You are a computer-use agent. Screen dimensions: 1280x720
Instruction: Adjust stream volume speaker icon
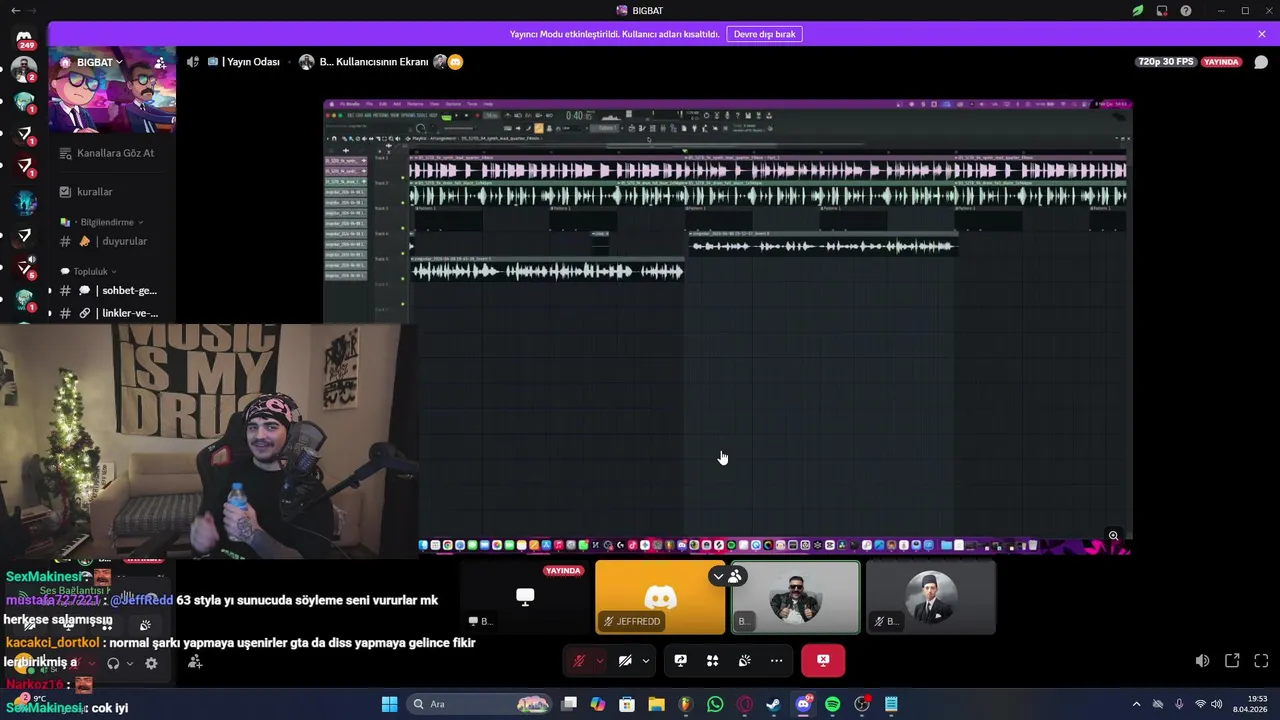pos(1202,661)
